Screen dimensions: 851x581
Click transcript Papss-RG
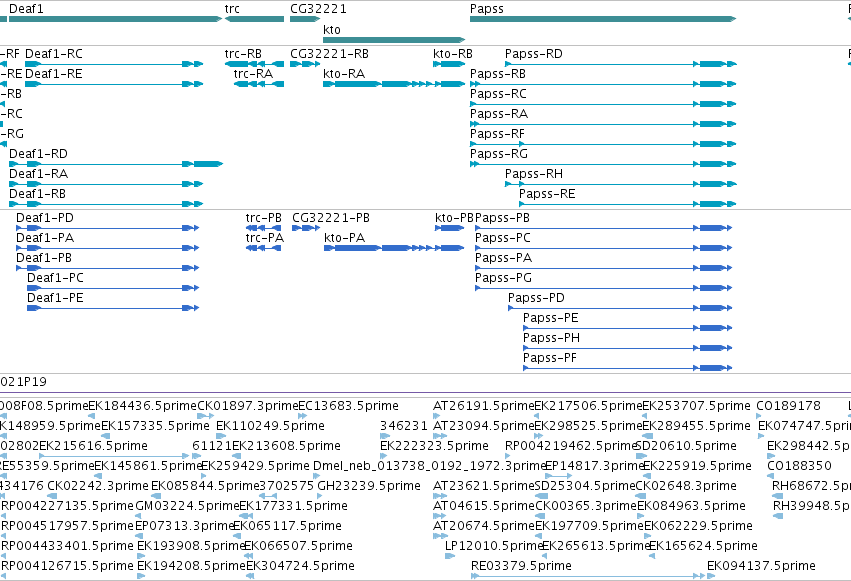tap(499, 154)
